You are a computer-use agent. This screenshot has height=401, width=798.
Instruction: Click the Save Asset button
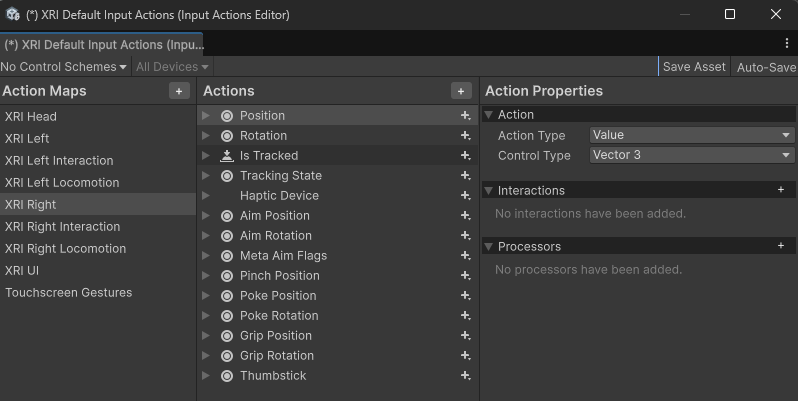click(694, 67)
